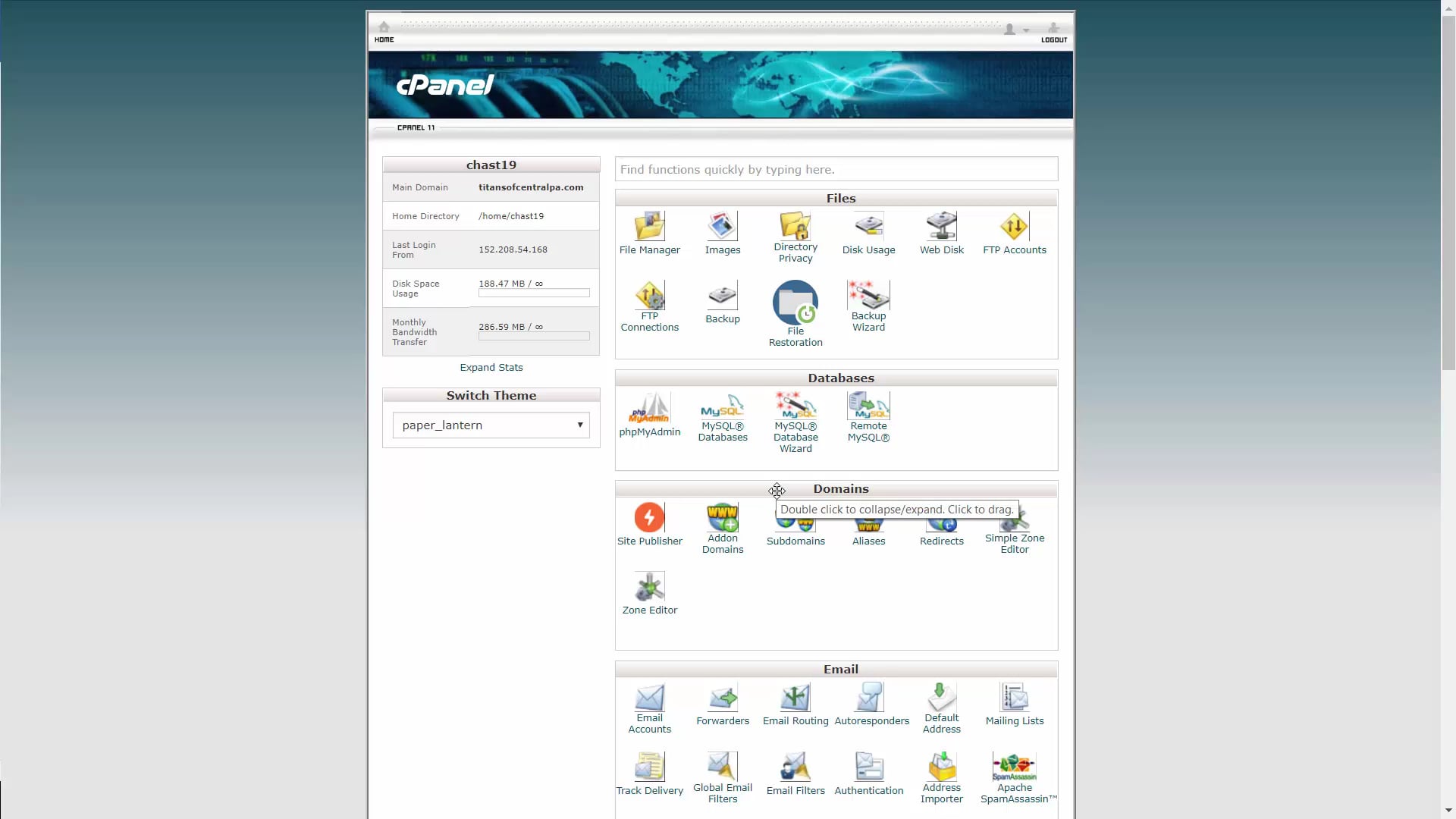This screenshot has height=819, width=1456.
Task: Open Disk Usage
Action: click(x=868, y=234)
